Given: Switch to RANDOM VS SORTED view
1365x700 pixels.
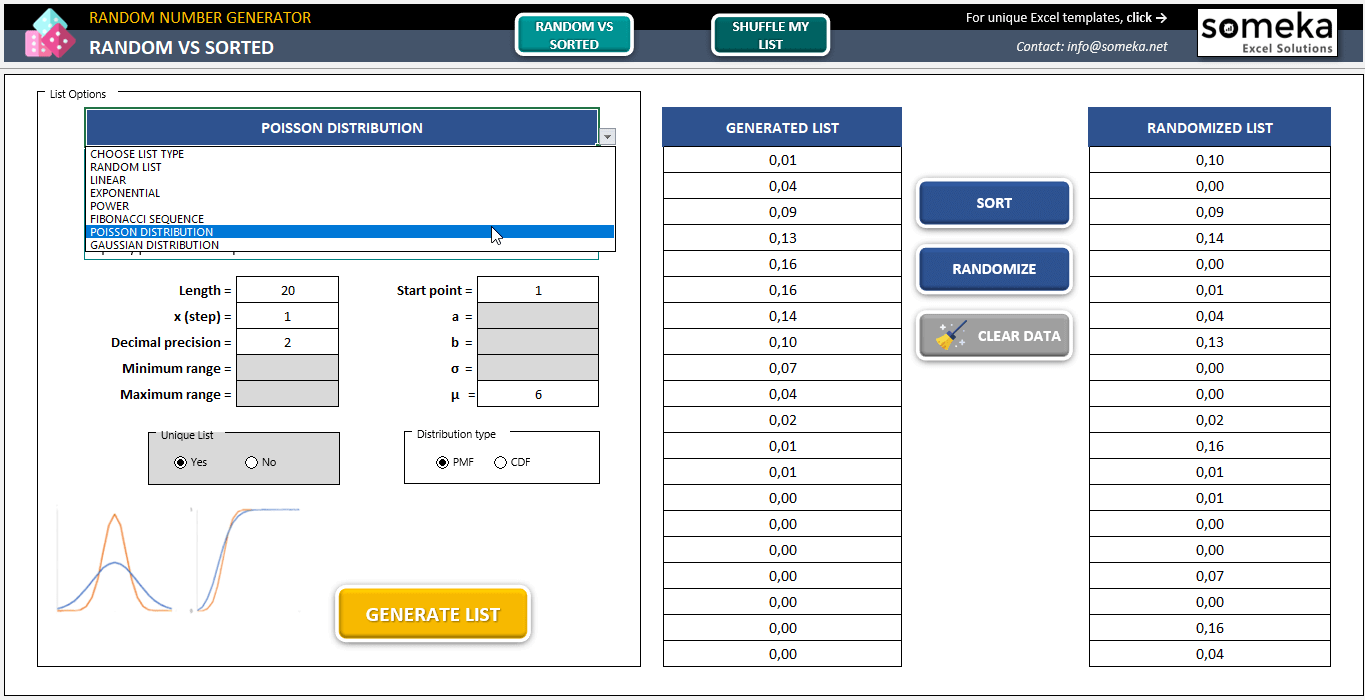Looking at the screenshot, I should click(x=574, y=32).
